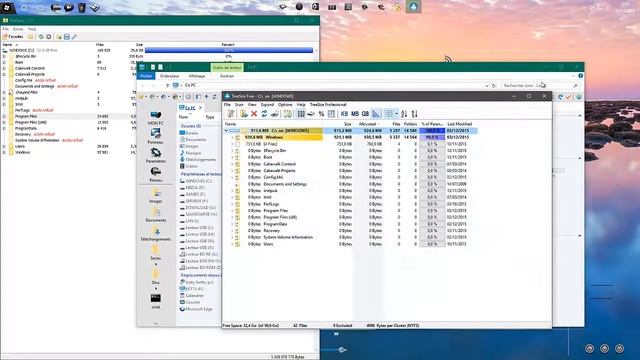Image resolution: width=640 pixels, height=360 pixels.
Task: Click the Print icon in TreeSize toolbar
Action: click(x=275, y=114)
